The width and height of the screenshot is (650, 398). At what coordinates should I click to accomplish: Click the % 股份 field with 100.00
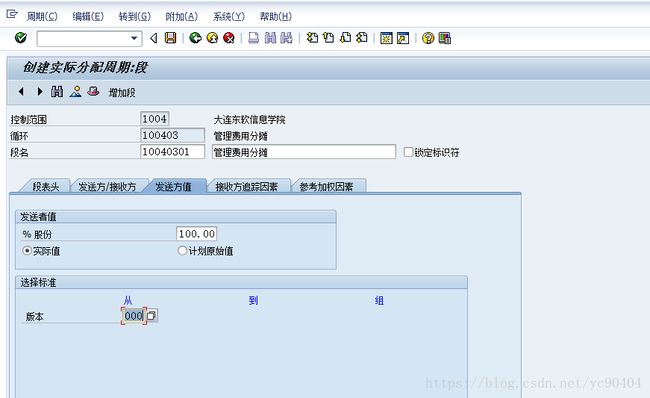click(196, 234)
